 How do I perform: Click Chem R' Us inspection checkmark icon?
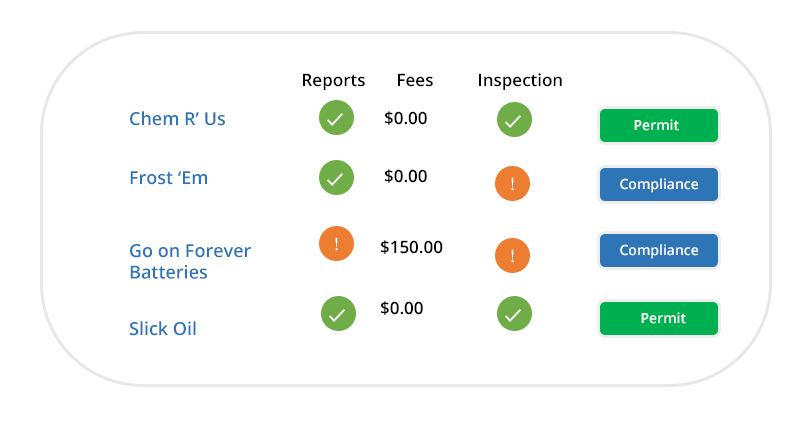tap(514, 120)
